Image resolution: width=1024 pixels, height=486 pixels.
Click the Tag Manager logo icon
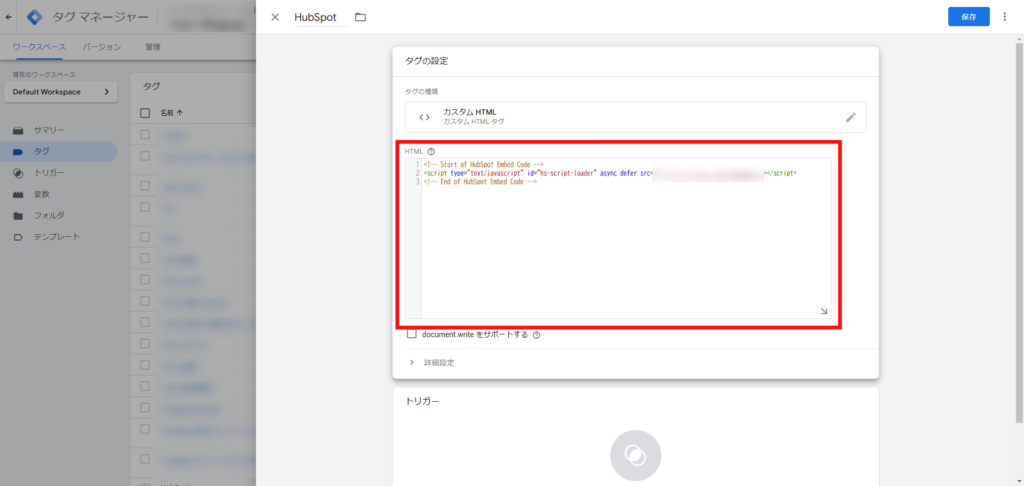point(34,18)
